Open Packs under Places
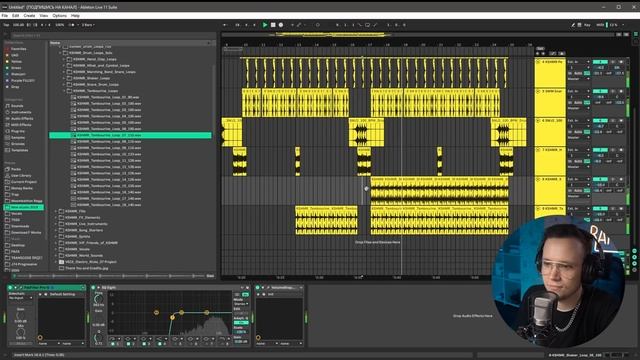This screenshot has height=360, width=640. pyautogui.click(x=16, y=169)
